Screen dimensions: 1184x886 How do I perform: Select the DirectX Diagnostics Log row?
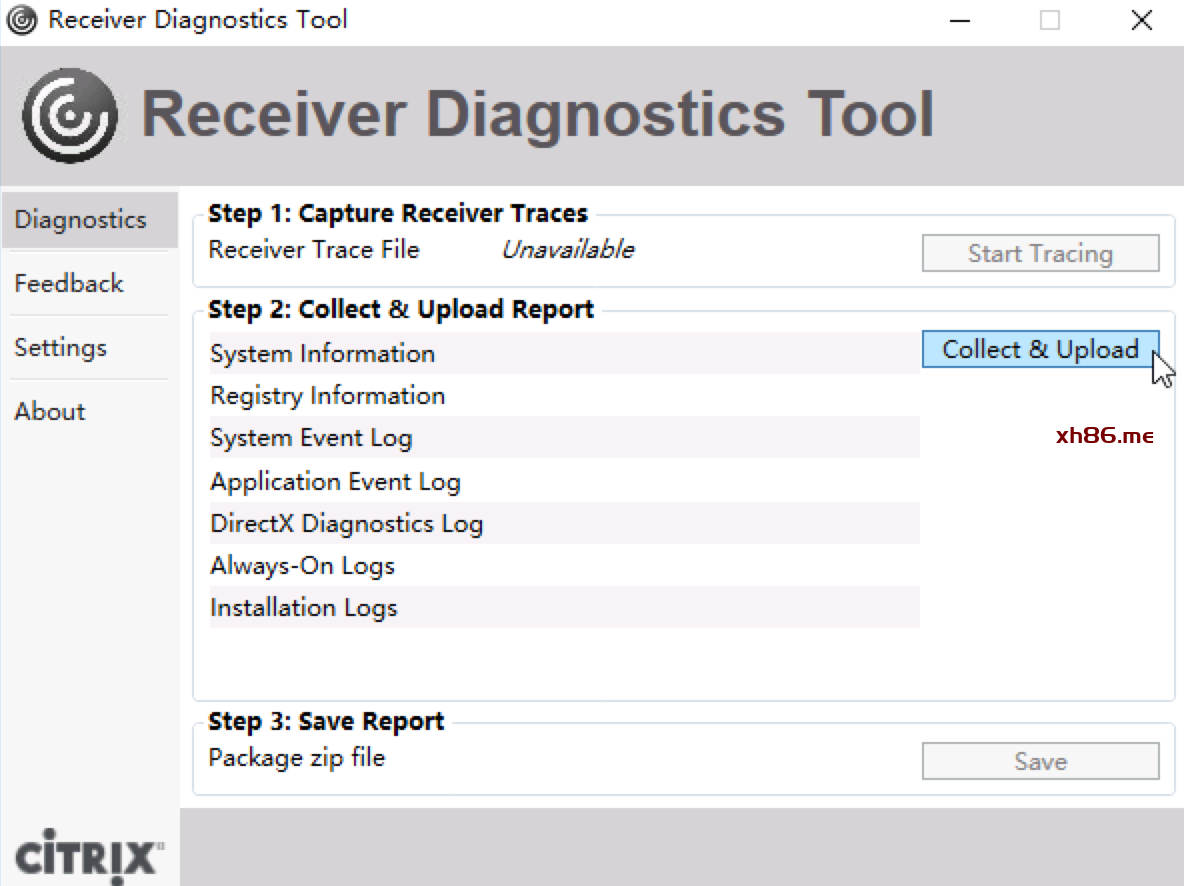(564, 523)
